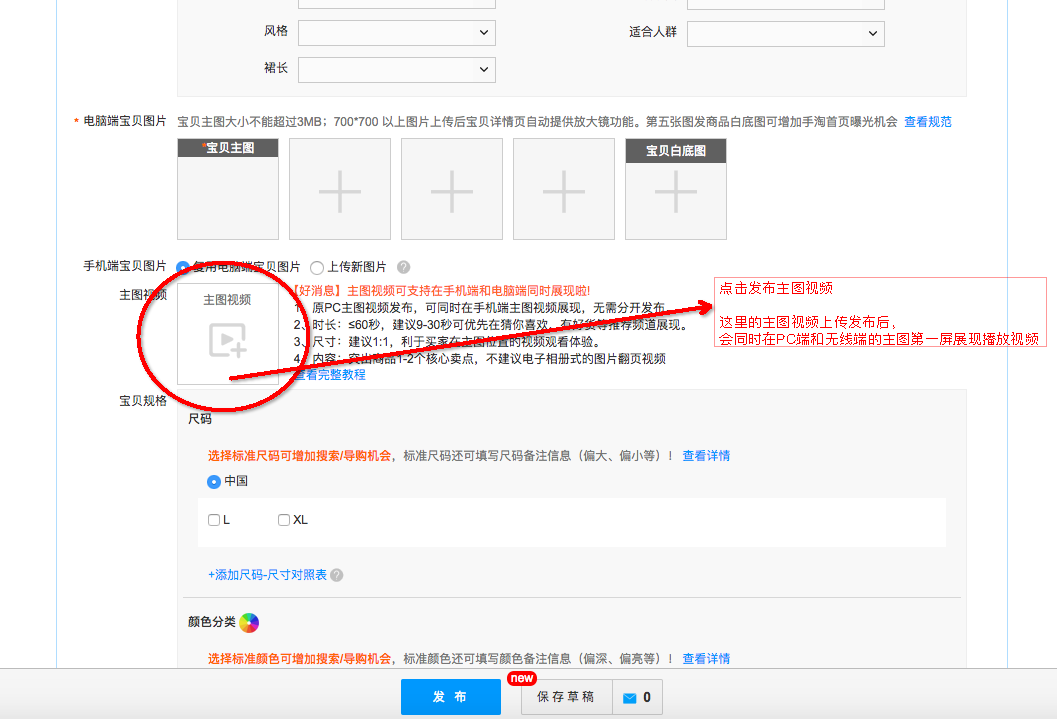Image resolution: width=1057 pixels, height=719 pixels.
Task: Open the 风格 dropdown
Action: pyautogui.click(x=396, y=32)
